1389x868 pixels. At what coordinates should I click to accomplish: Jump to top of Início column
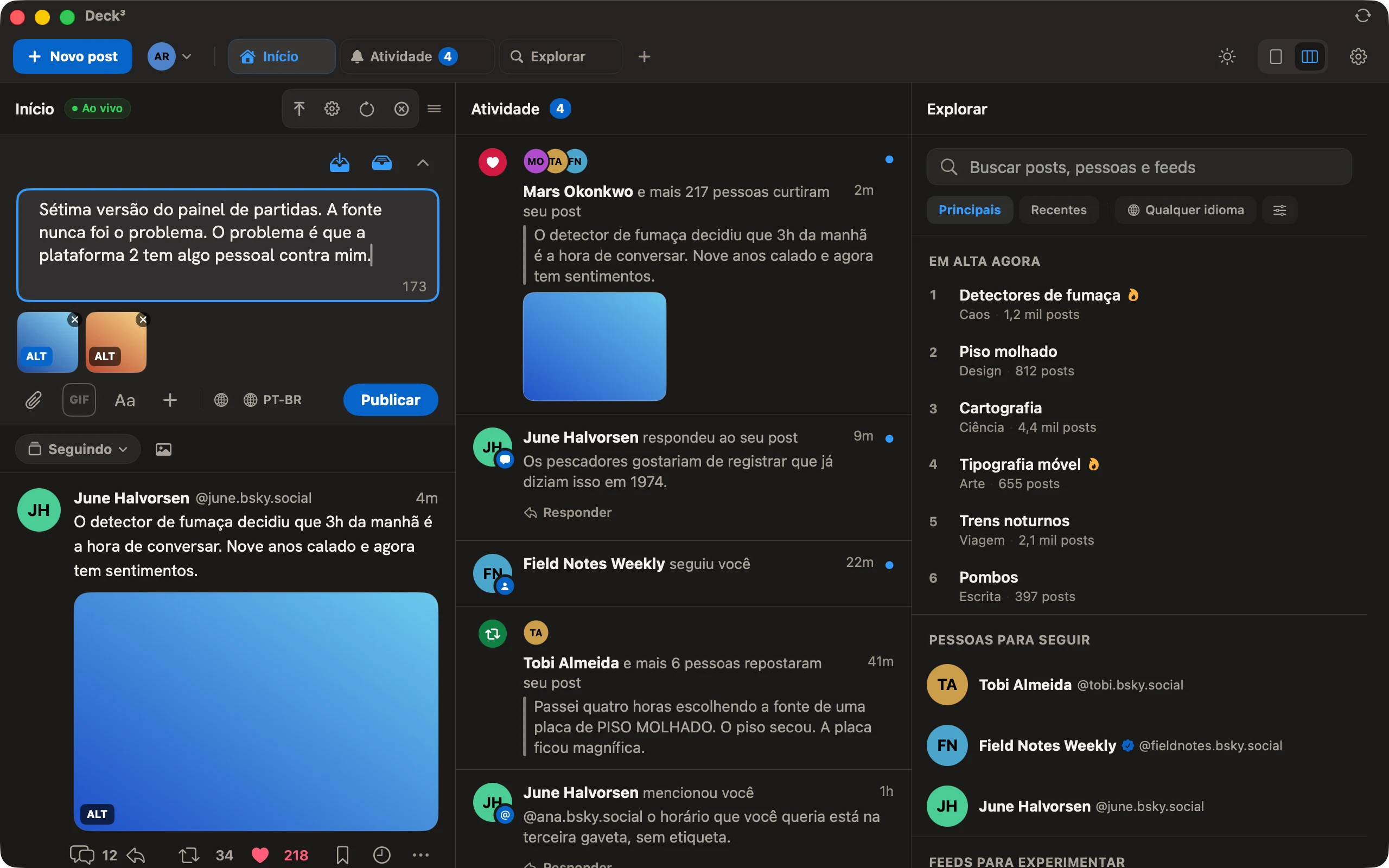click(299, 108)
